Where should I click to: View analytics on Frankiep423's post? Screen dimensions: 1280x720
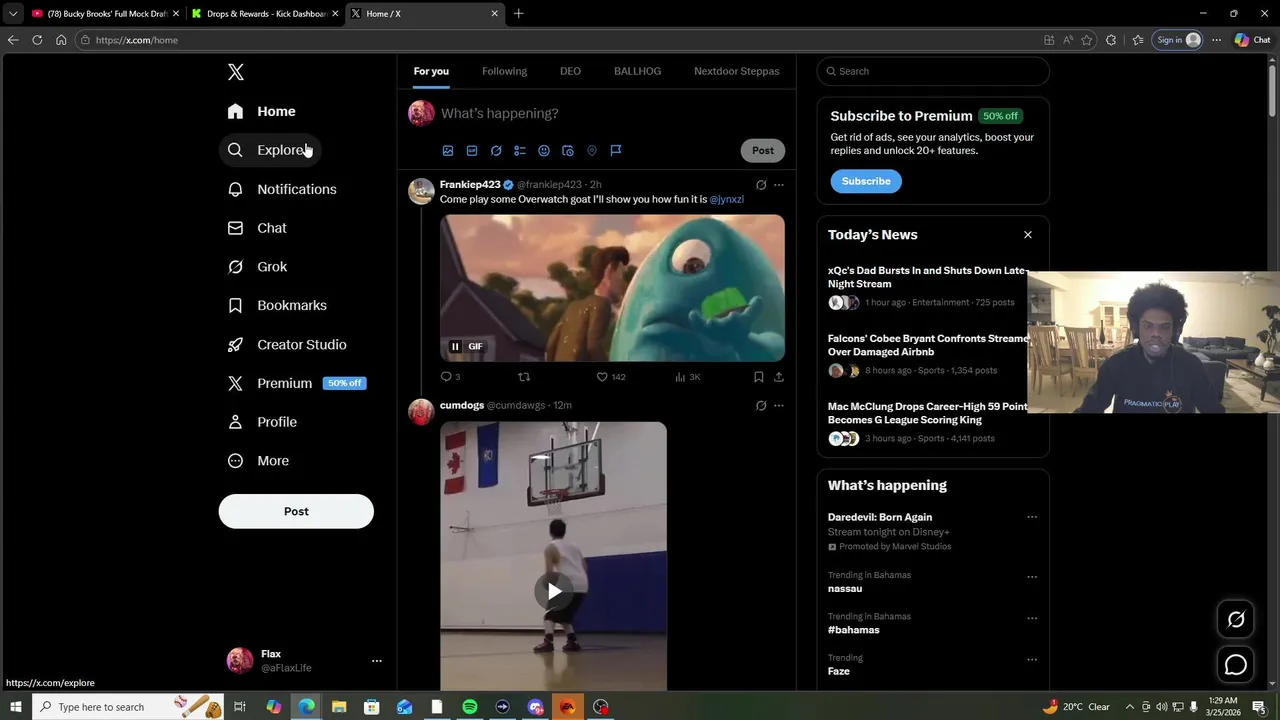tap(688, 377)
